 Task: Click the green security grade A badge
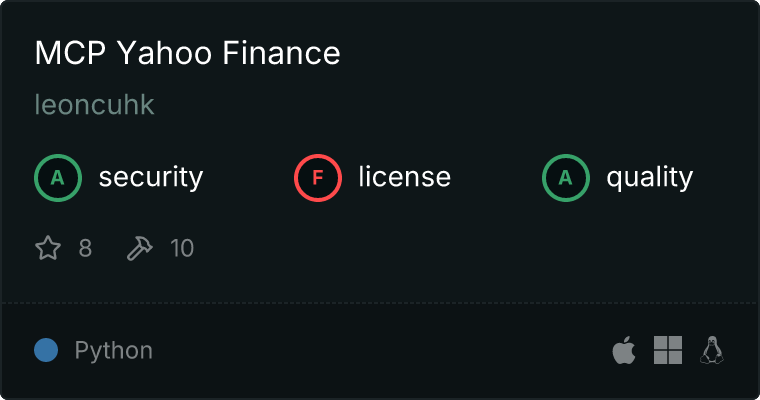point(58,178)
